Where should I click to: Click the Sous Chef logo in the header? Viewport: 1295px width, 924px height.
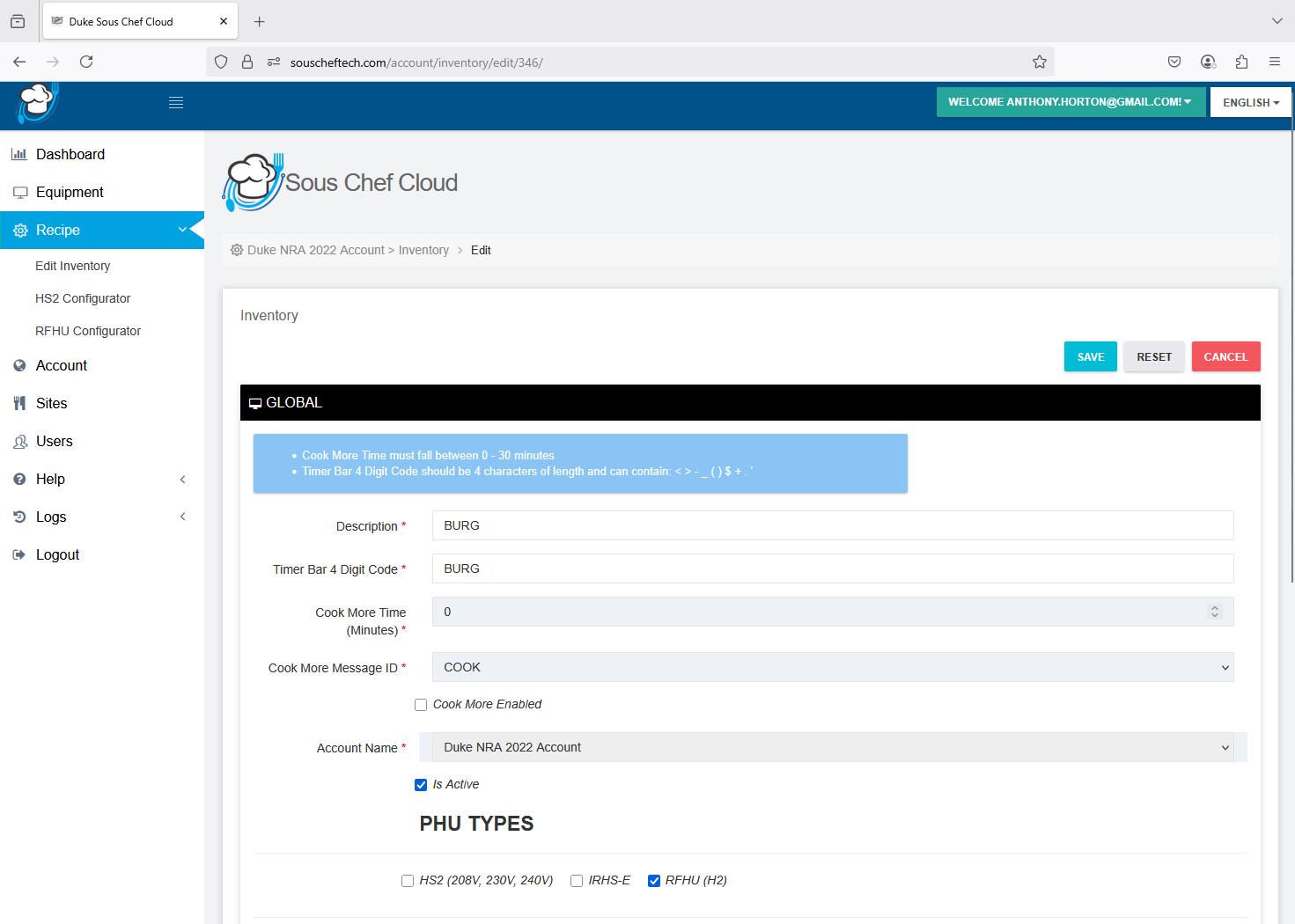(37, 104)
